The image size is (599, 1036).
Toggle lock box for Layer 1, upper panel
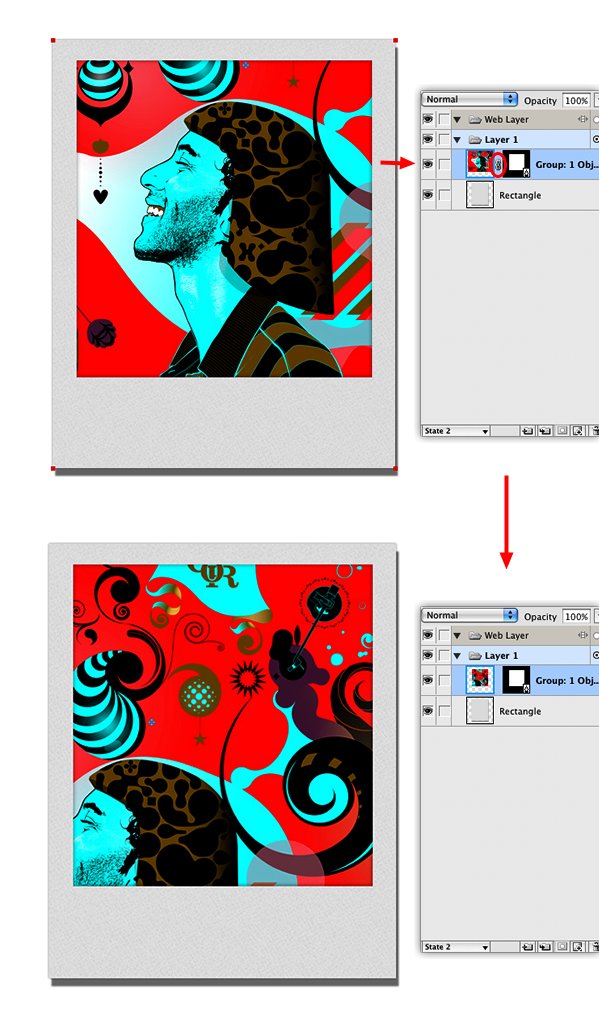[444, 139]
